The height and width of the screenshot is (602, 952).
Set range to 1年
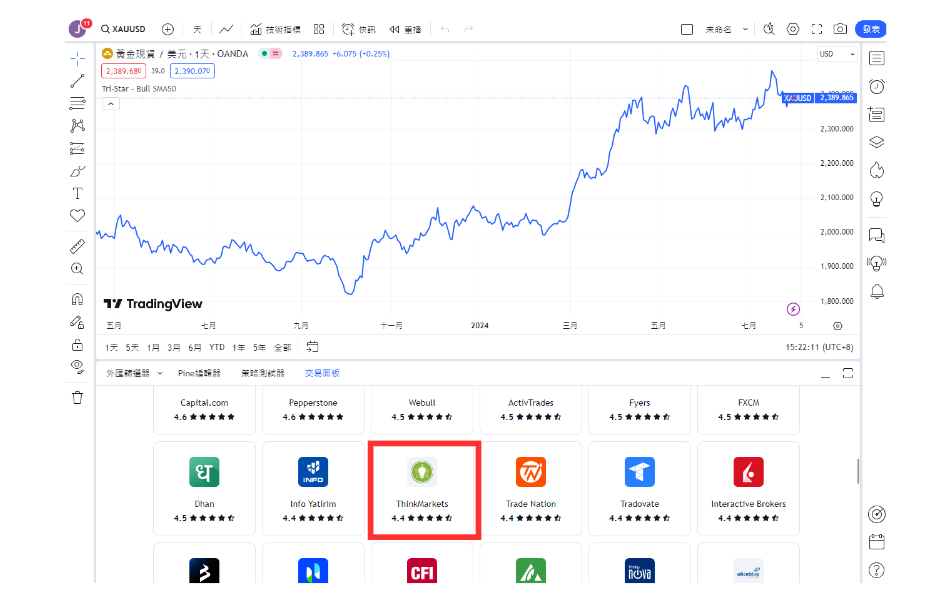click(239, 348)
